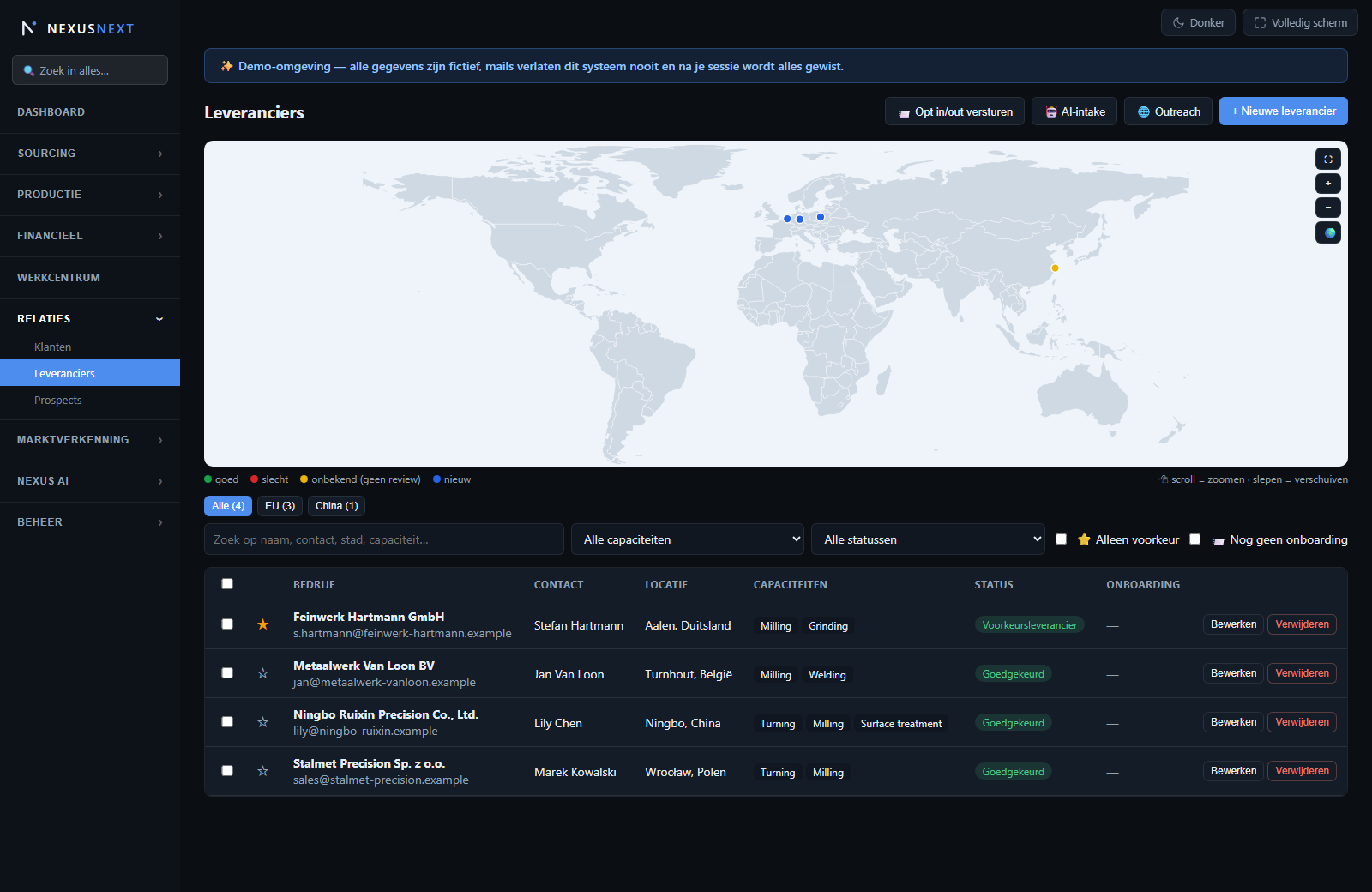Delete Metaalwerk Van Loon BV with Verwijderen
Viewport: 1372px width, 892px height.
click(x=1302, y=673)
